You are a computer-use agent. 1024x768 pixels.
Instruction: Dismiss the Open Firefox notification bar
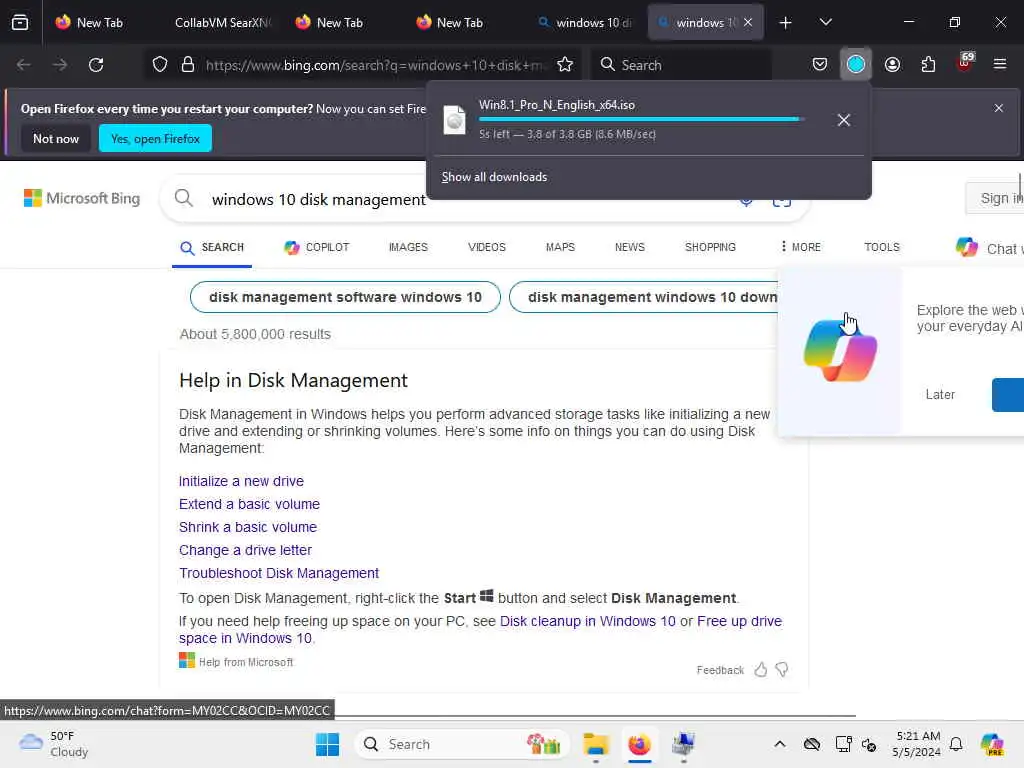pyautogui.click(x=999, y=108)
